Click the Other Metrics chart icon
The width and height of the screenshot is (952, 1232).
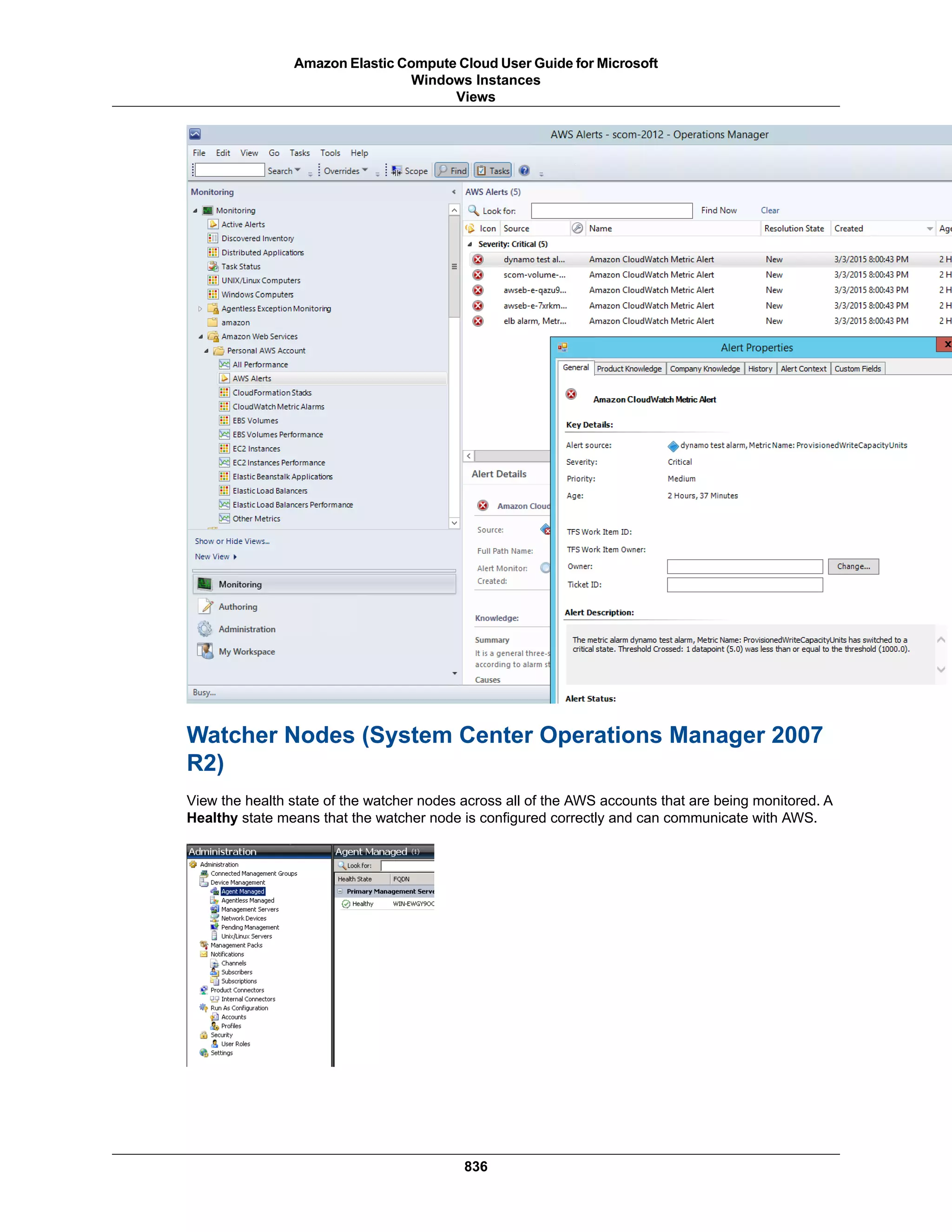(225, 518)
